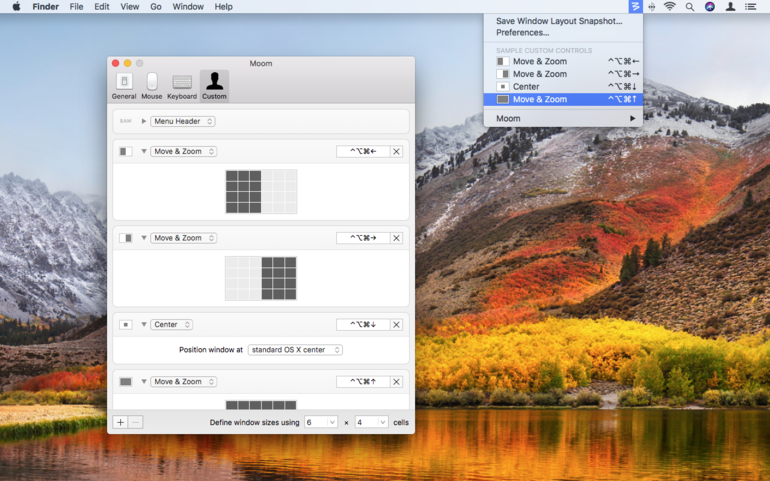Open the Mouse preferences tab
Screen dimensions: 770x481
(x=152, y=86)
